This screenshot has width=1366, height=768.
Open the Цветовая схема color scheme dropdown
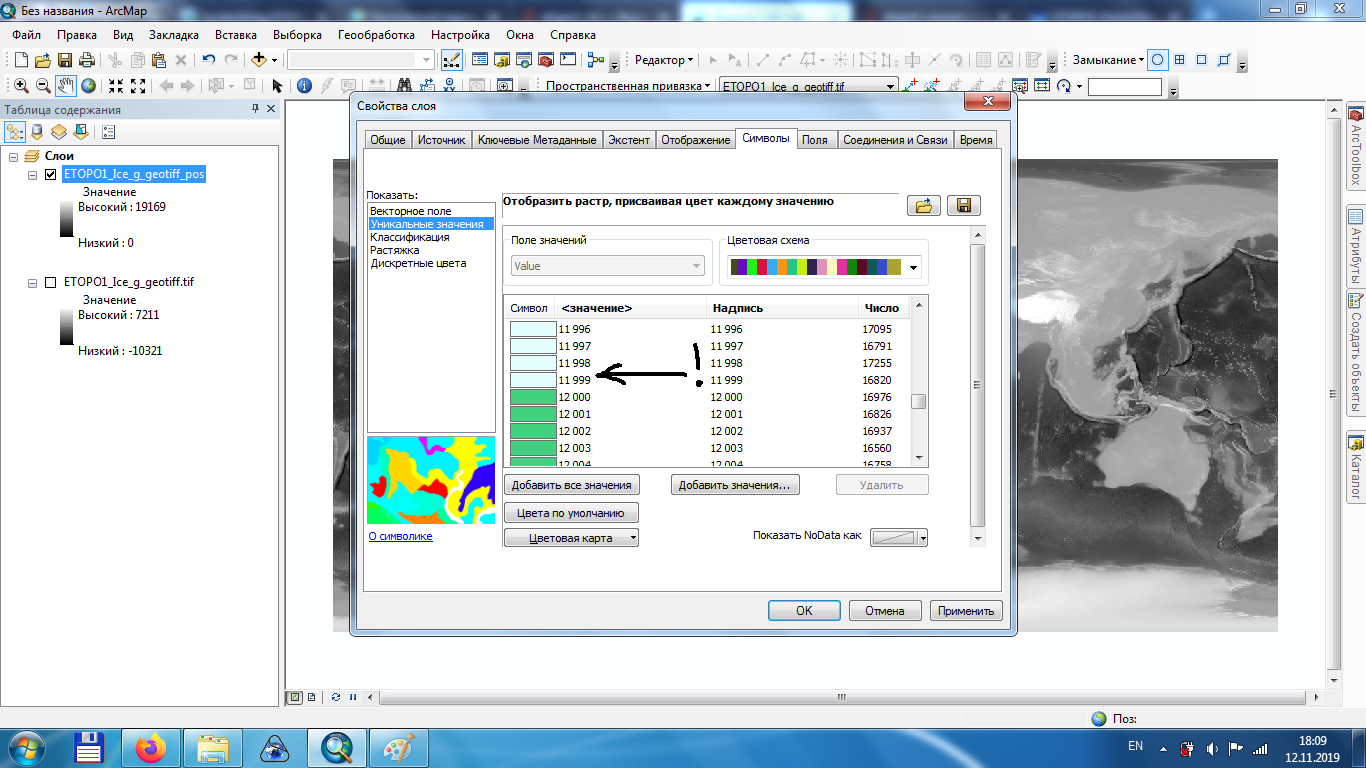coord(913,267)
